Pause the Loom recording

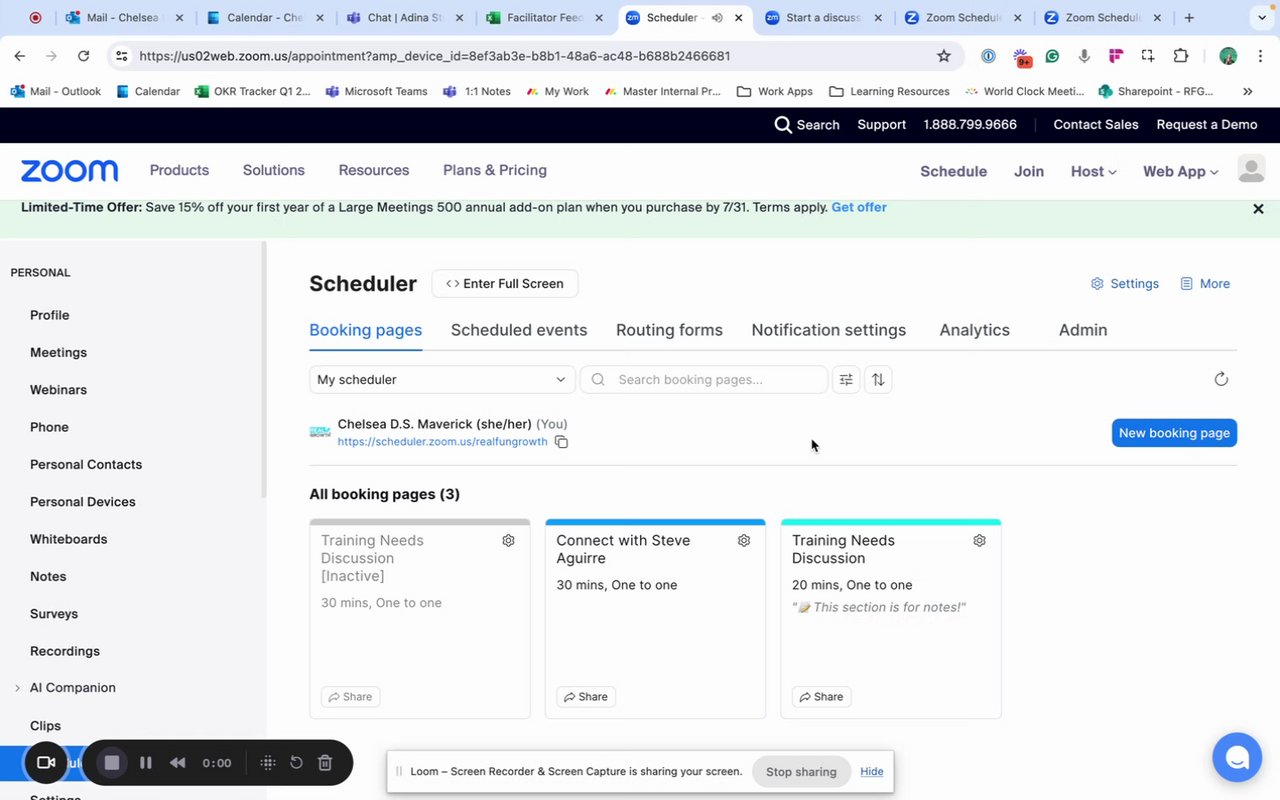[146, 763]
